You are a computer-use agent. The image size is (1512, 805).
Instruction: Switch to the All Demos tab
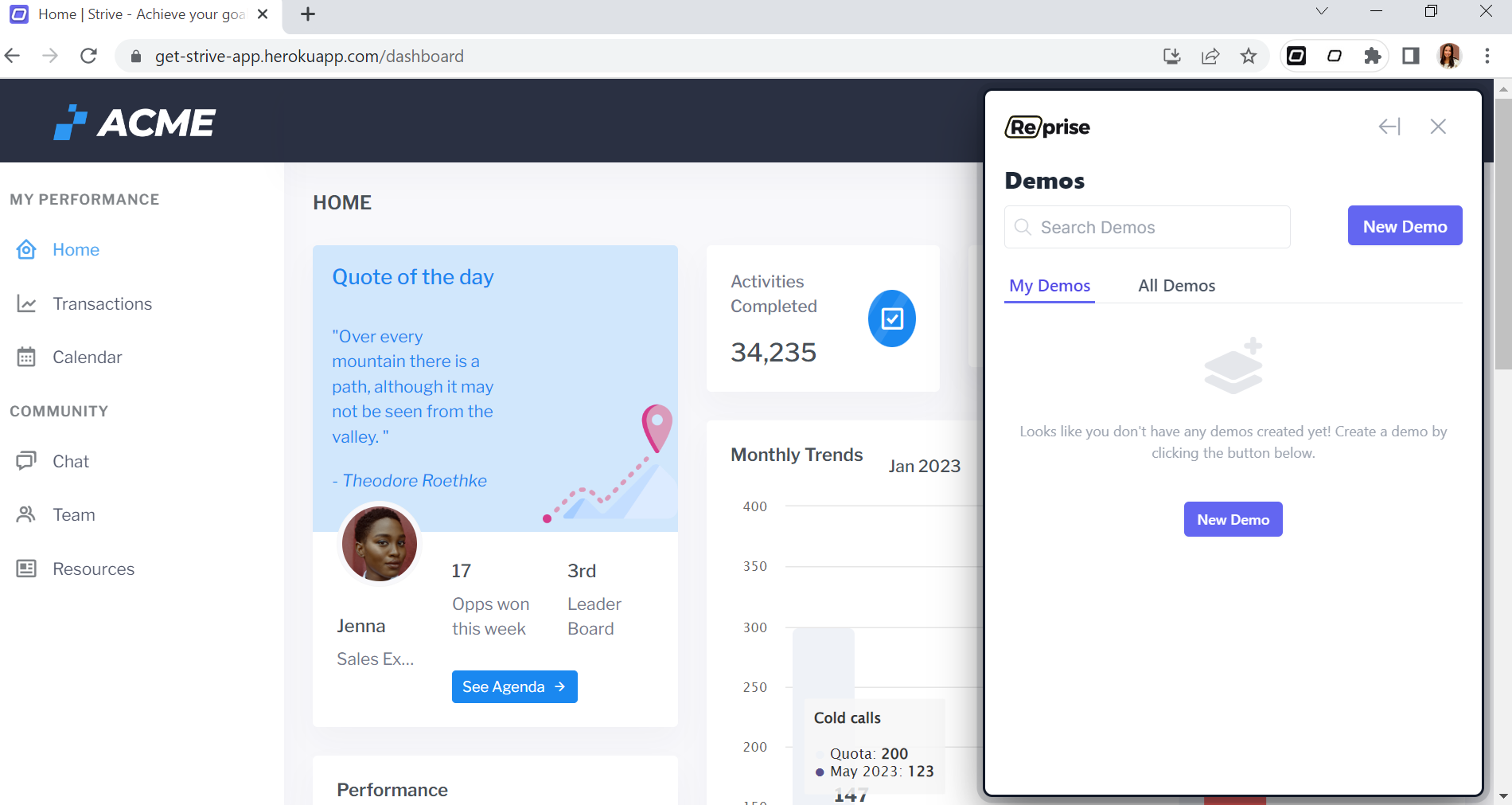(1176, 286)
